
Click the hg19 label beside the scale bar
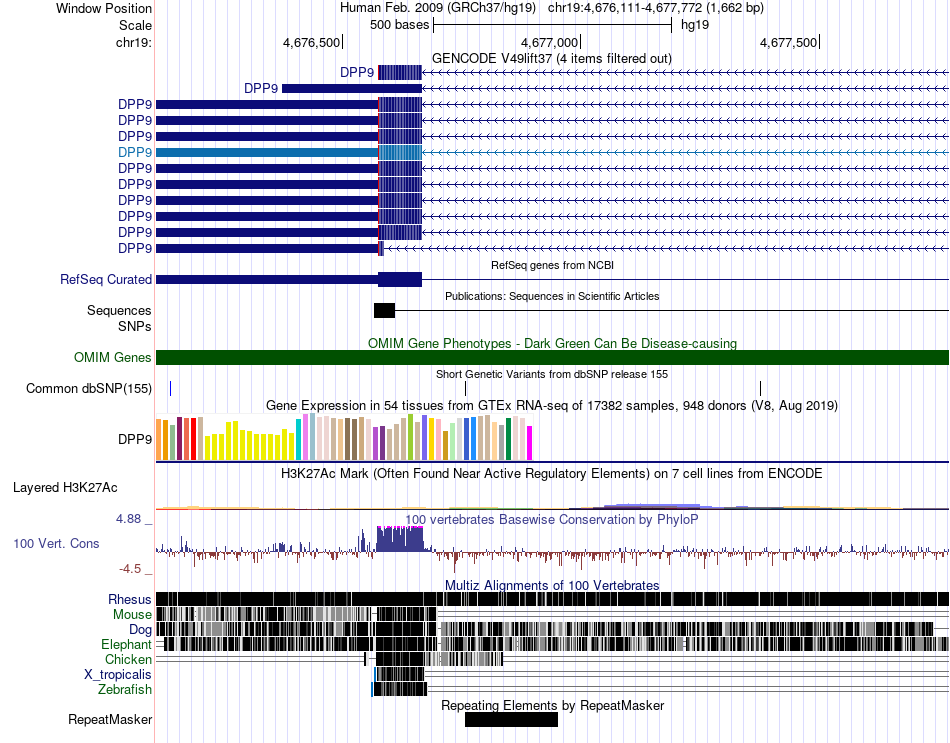695,25
